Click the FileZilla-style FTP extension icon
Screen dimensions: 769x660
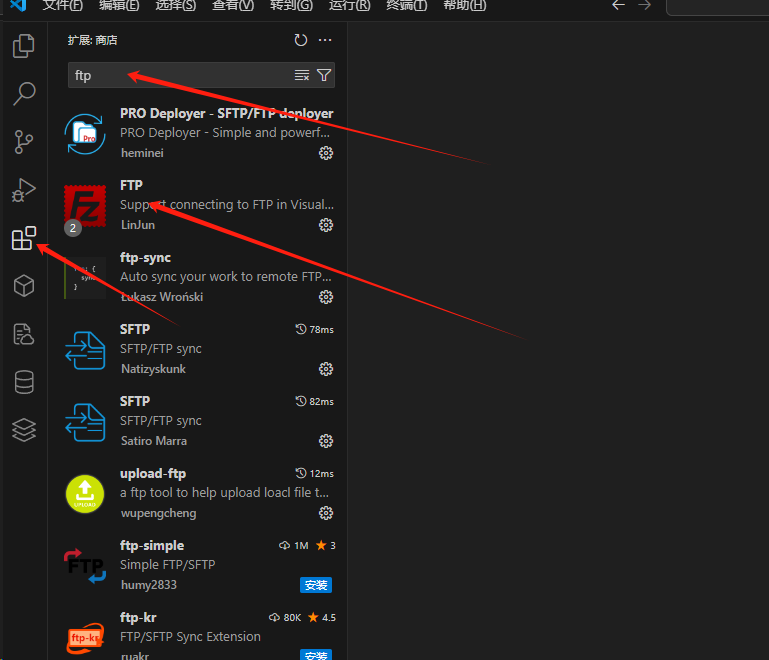coord(85,206)
